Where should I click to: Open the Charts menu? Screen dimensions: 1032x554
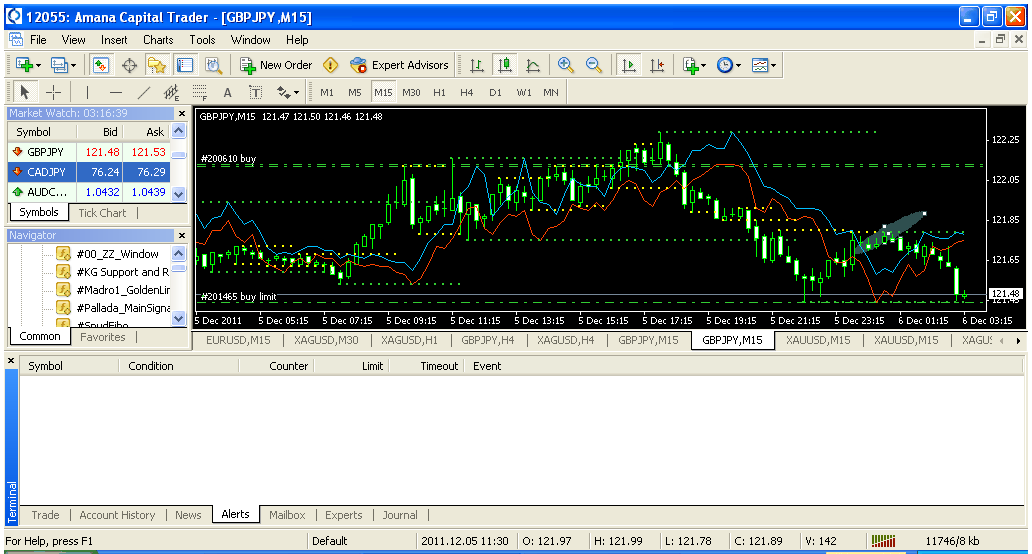pos(157,40)
